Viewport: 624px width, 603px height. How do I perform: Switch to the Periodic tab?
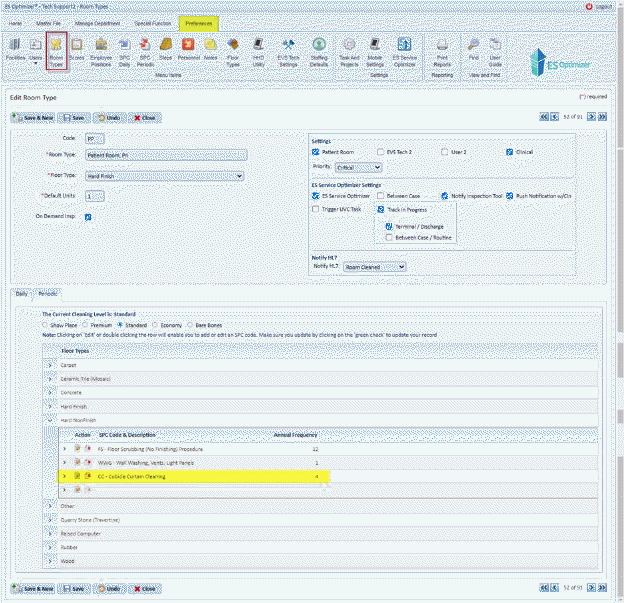pyautogui.click(x=47, y=293)
